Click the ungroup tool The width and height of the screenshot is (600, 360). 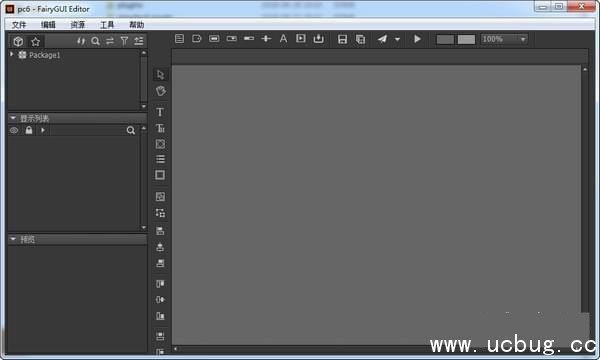coord(160,213)
